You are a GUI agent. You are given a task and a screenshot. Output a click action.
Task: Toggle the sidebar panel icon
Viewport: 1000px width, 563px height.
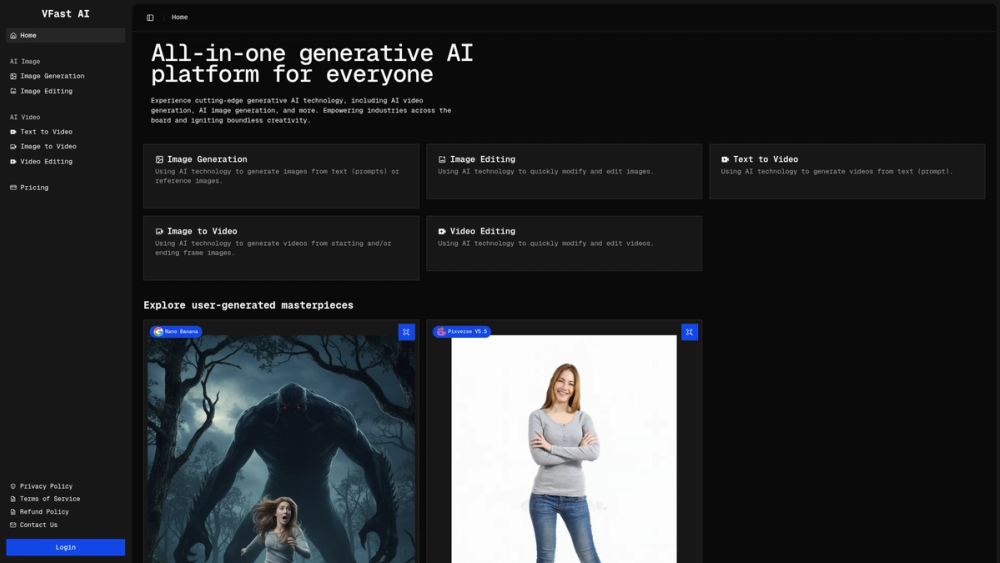(150, 18)
